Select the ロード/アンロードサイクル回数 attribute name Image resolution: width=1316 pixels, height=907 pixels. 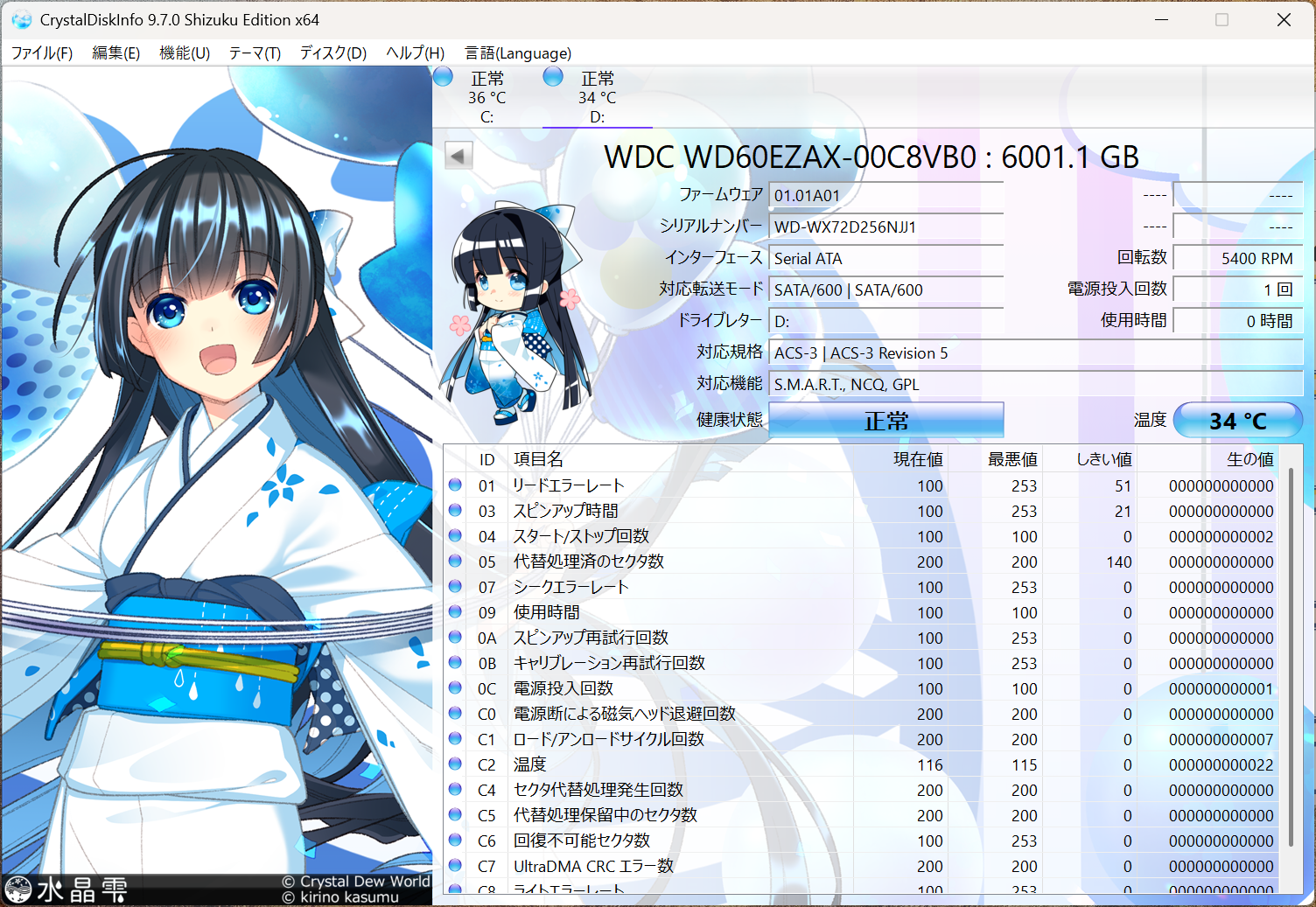click(x=608, y=738)
